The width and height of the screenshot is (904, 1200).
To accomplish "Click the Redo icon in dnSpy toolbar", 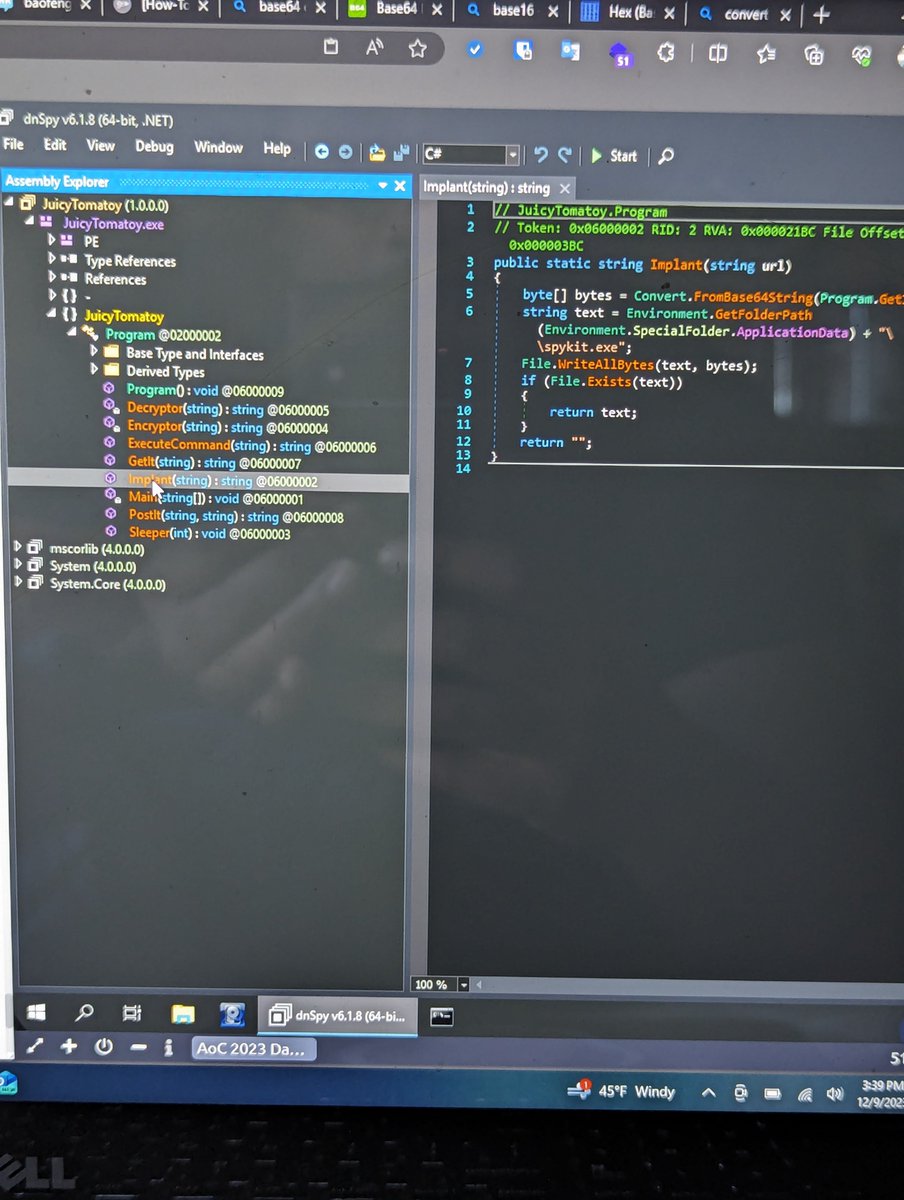I will click(564, 155).
